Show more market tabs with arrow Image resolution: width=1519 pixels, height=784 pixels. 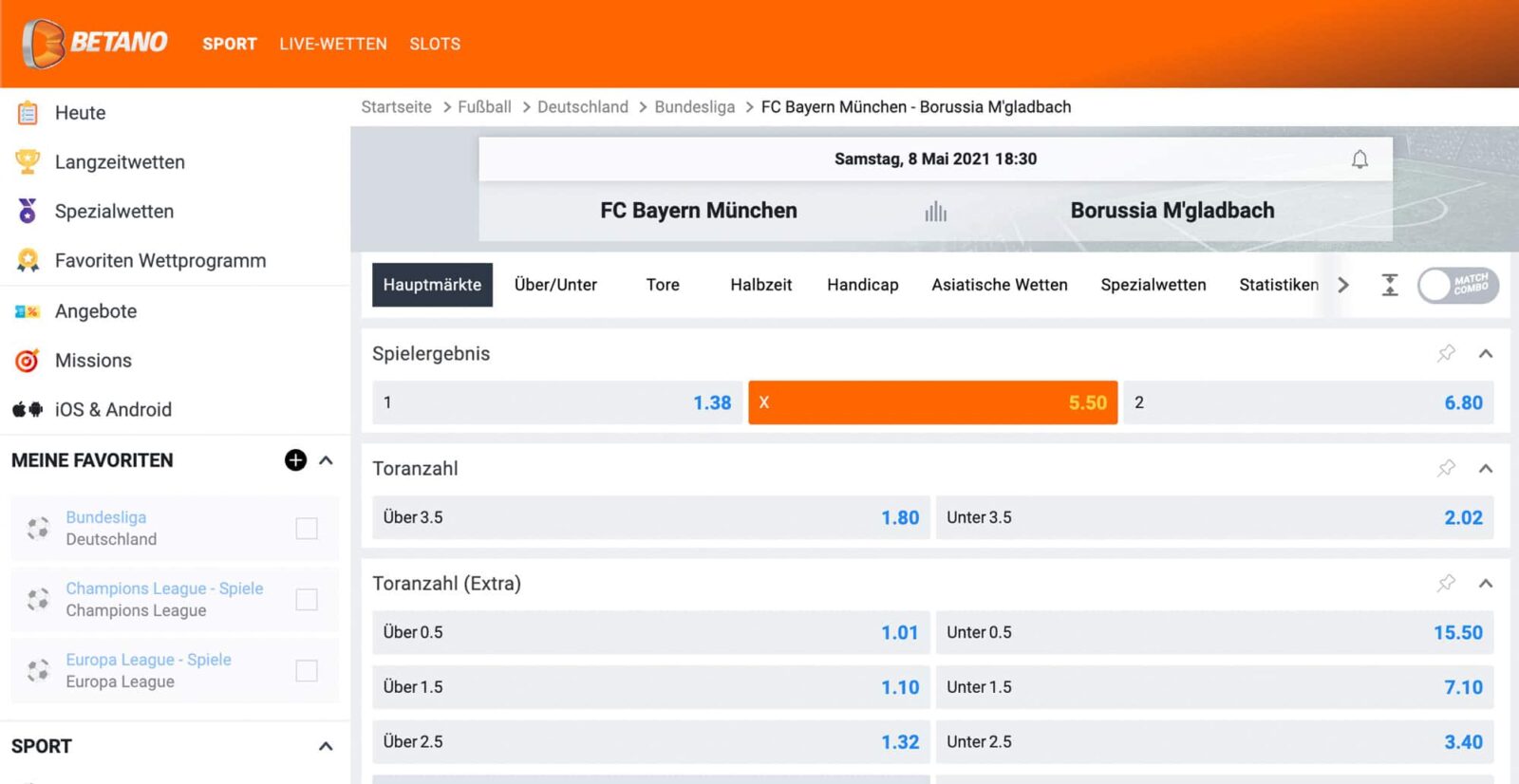coord(1343,285)
